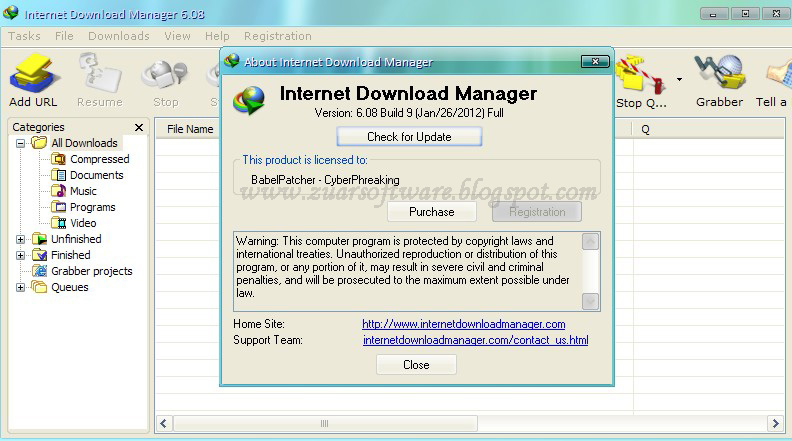Click the Stop toolbar icon
This screenshot has height=441, width=792.
pyautogui.click(x=165, y=75)
